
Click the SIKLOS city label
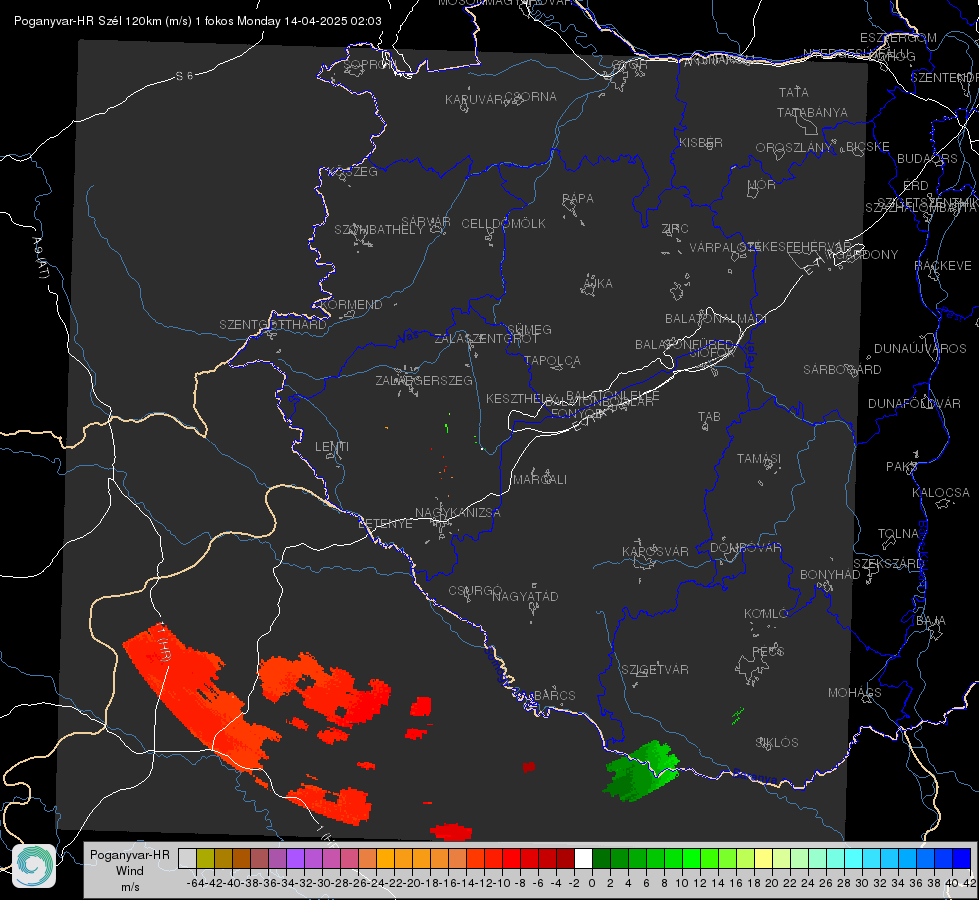pyautogui.click(x=777, y=743)
